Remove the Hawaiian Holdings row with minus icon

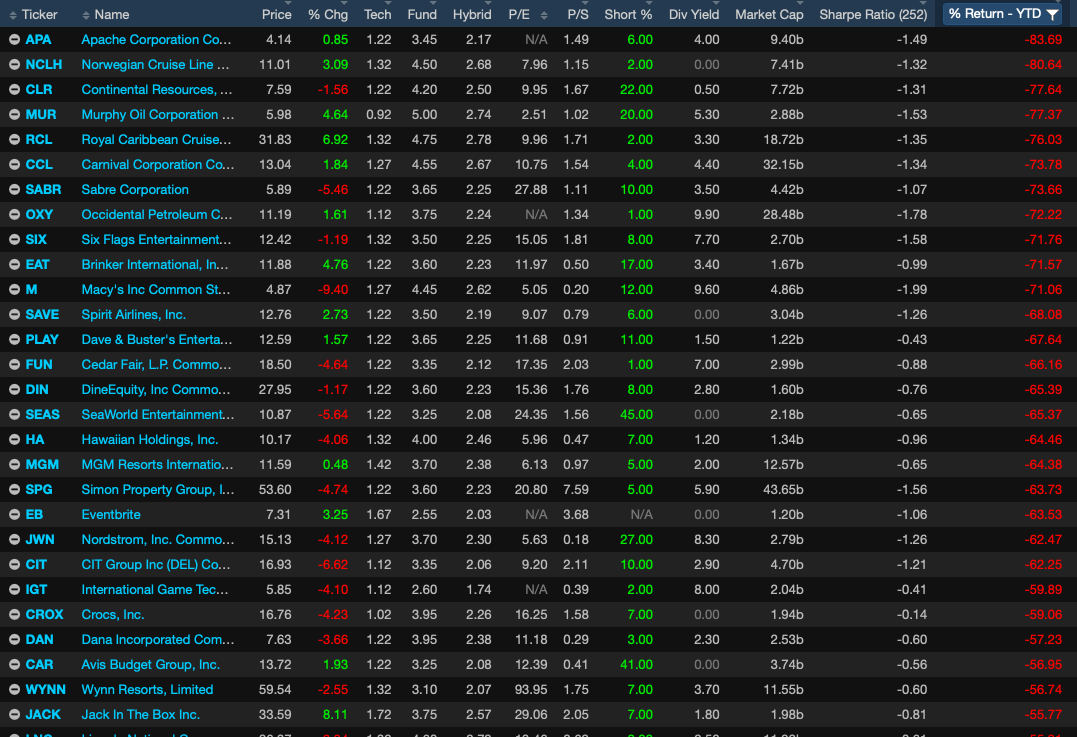click(14, 440)
